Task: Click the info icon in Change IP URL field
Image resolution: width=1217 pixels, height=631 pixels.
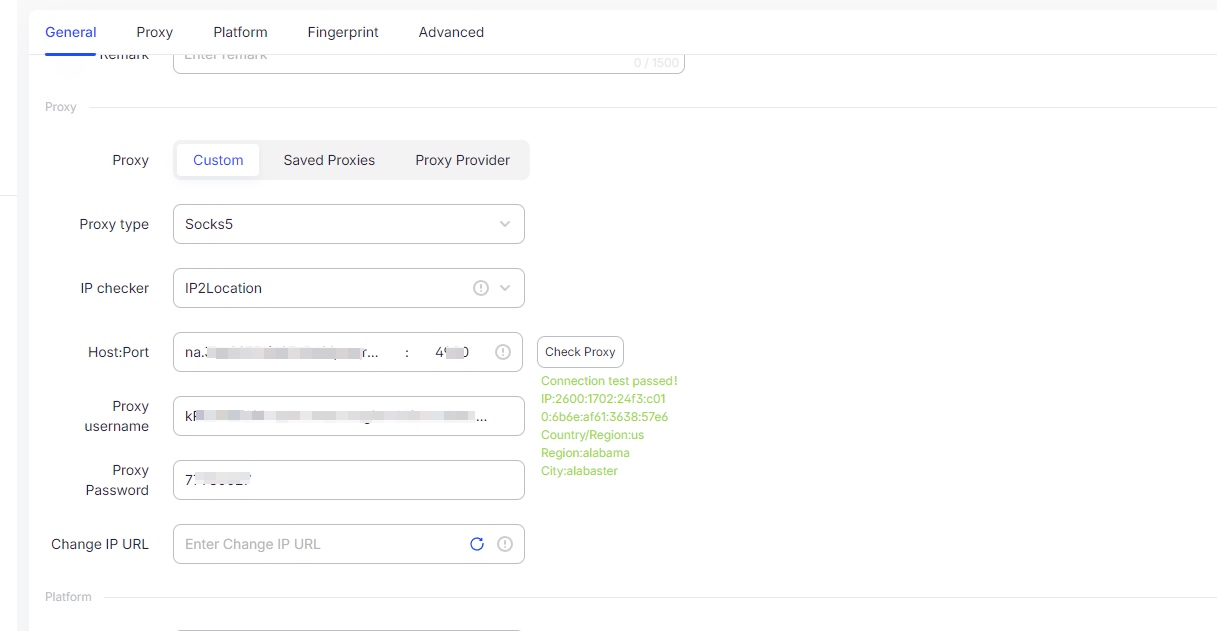Action: coord(505,544)
